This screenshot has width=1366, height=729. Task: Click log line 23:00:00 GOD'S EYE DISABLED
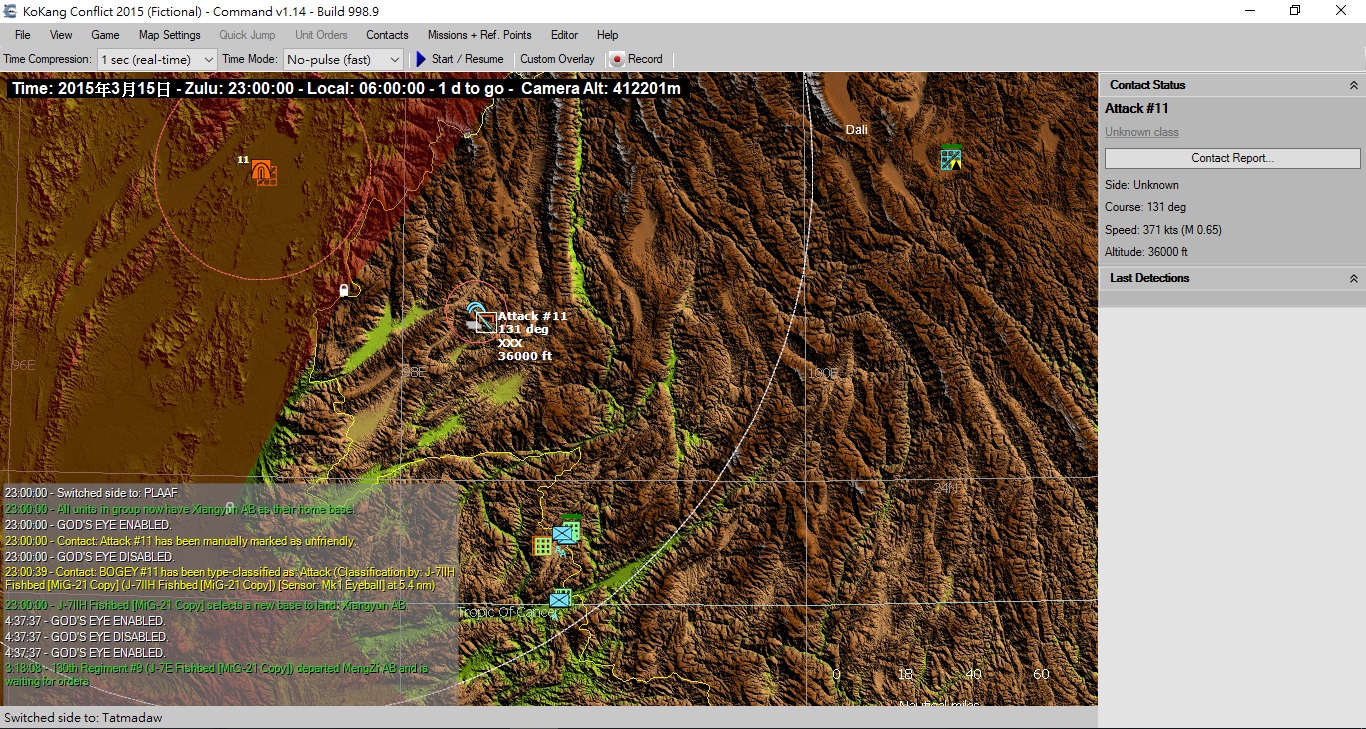point(88,557)
